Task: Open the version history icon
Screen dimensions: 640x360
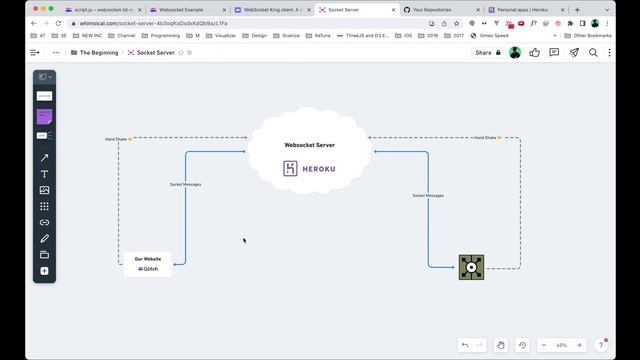Action: click(522, 345)
